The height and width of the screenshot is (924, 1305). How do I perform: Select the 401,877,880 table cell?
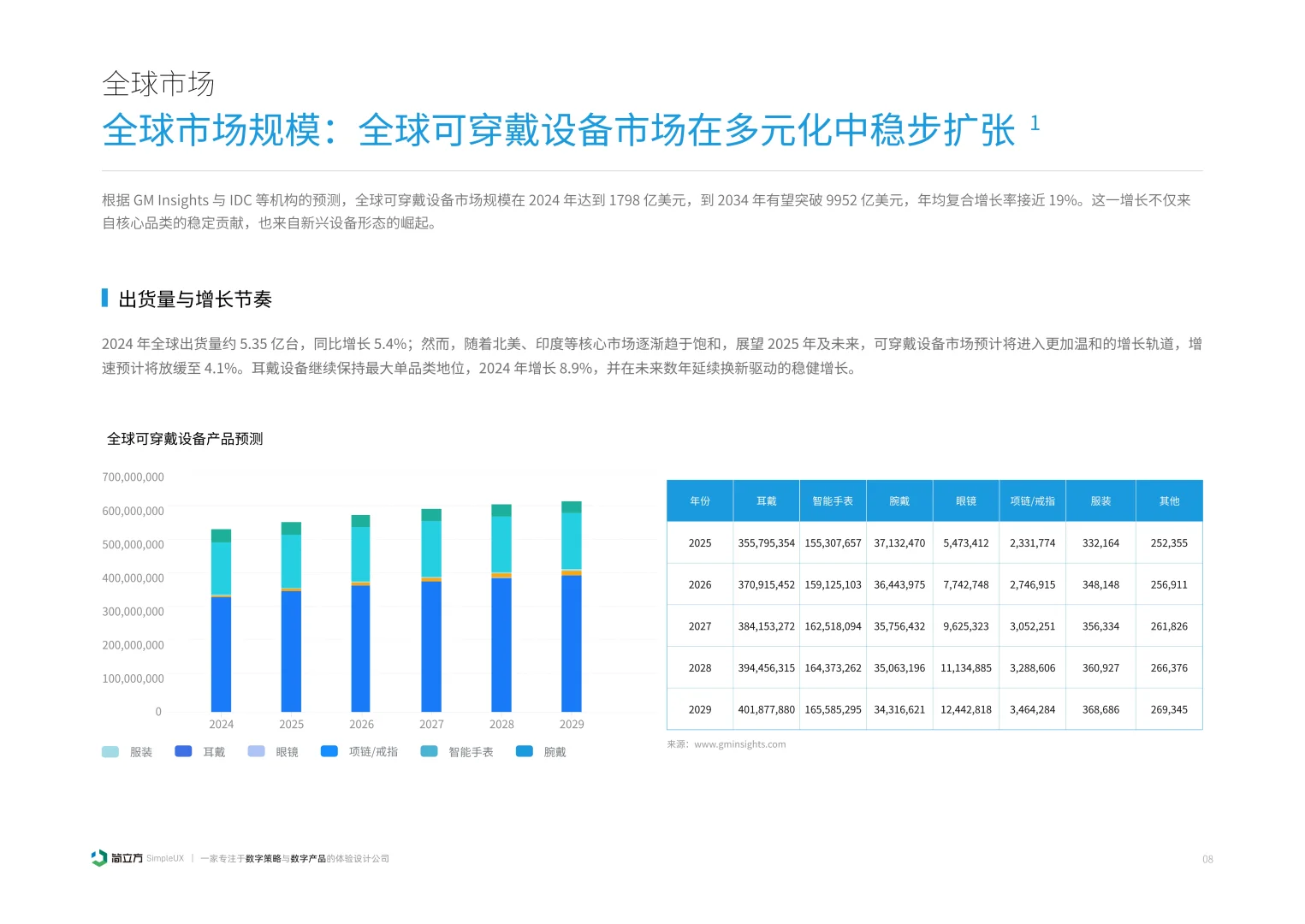point(766,709)
